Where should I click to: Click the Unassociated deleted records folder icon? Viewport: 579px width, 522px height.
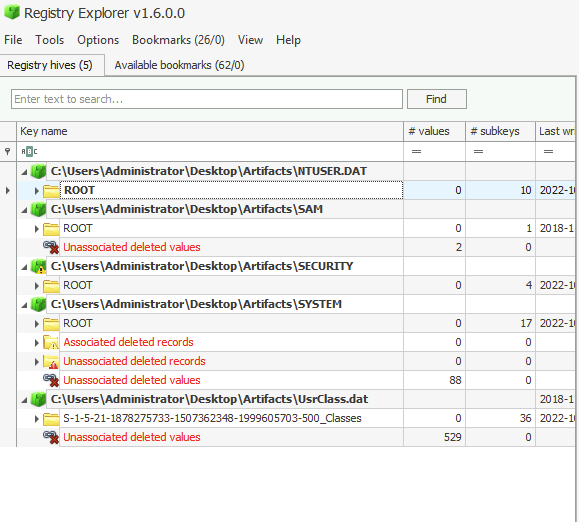tap(51, 361)
